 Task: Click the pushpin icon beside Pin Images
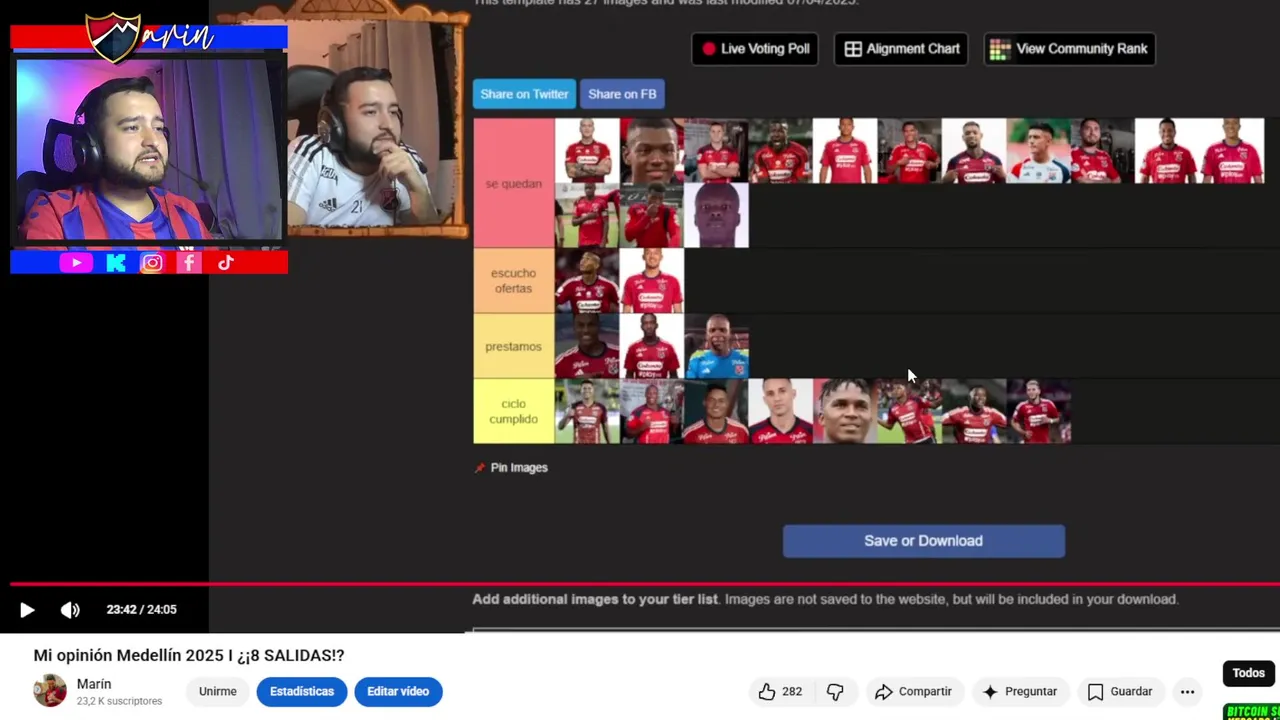[x=480, y=468]
